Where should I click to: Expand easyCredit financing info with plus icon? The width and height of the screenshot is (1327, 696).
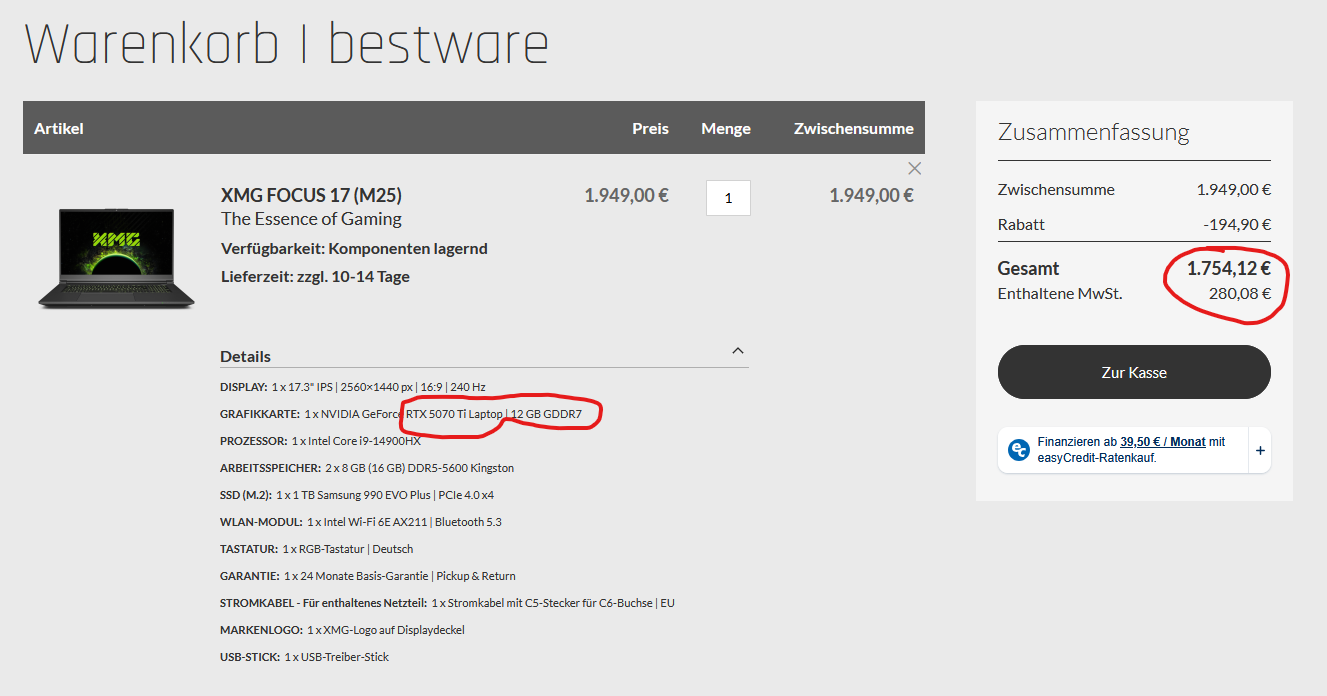1260,451
